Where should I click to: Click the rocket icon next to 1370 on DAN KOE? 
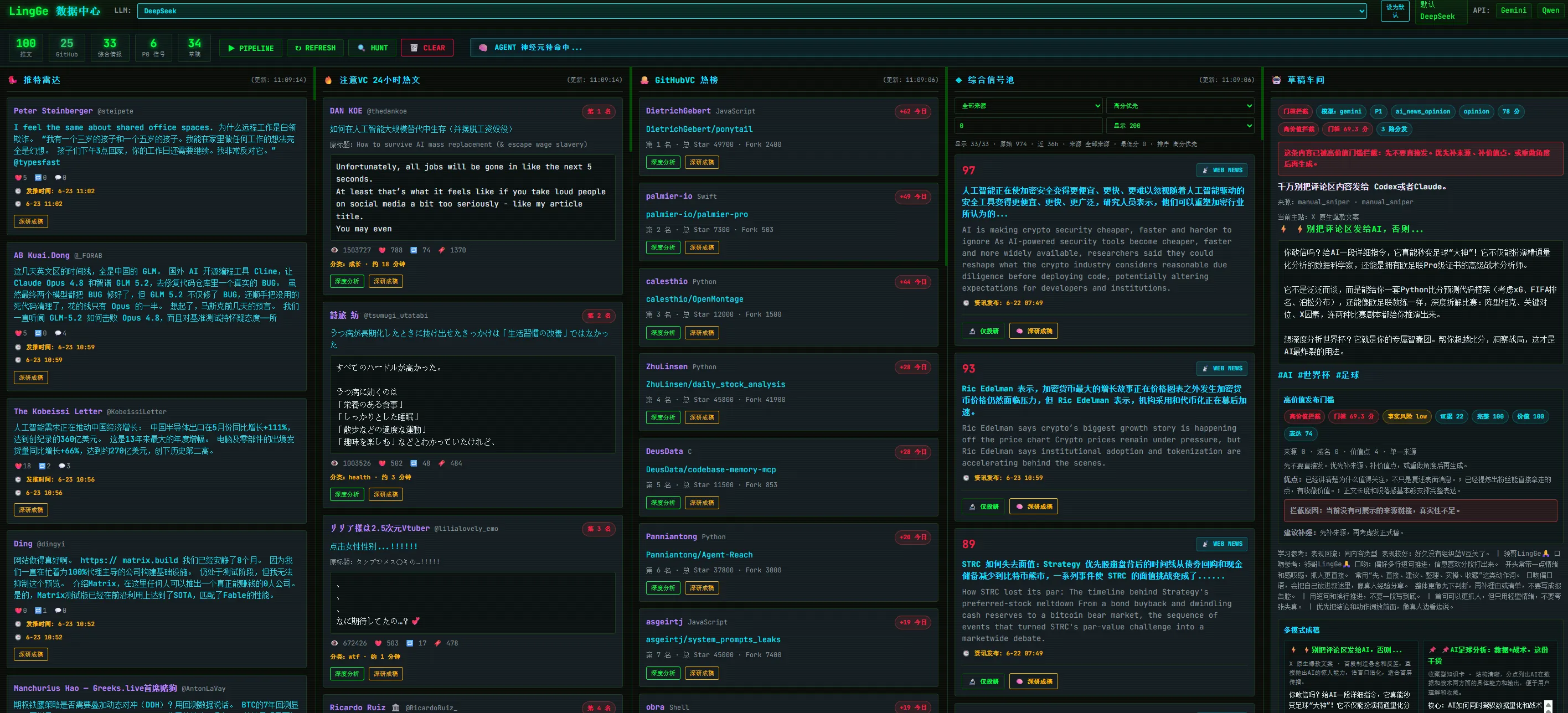[x=441, y=250]
